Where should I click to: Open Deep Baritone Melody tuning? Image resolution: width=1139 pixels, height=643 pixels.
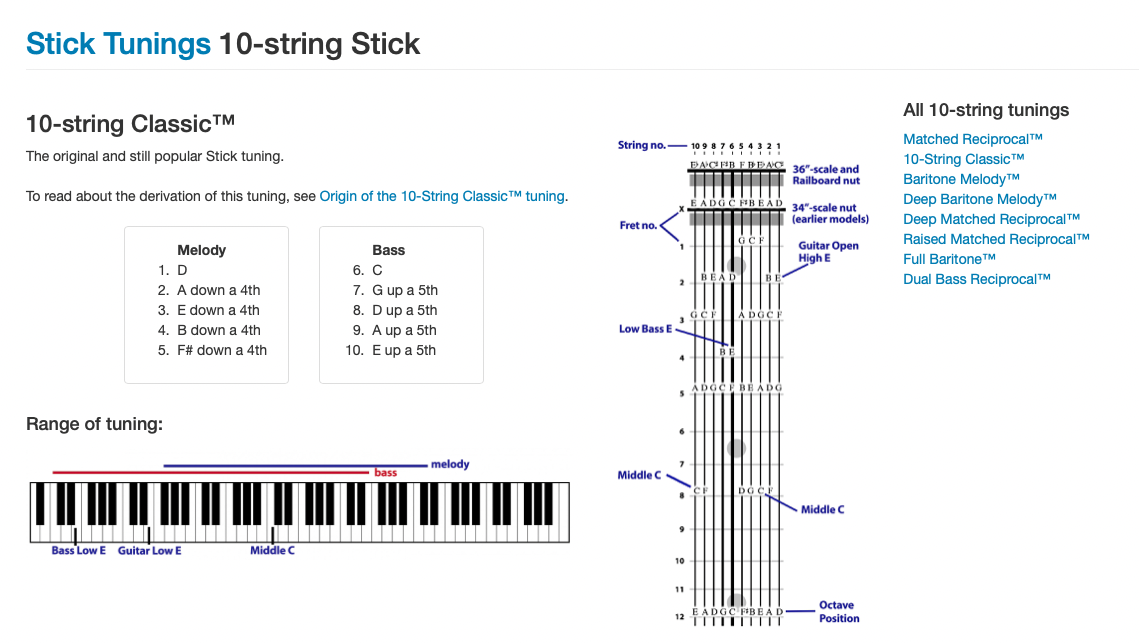pos(979,199)
